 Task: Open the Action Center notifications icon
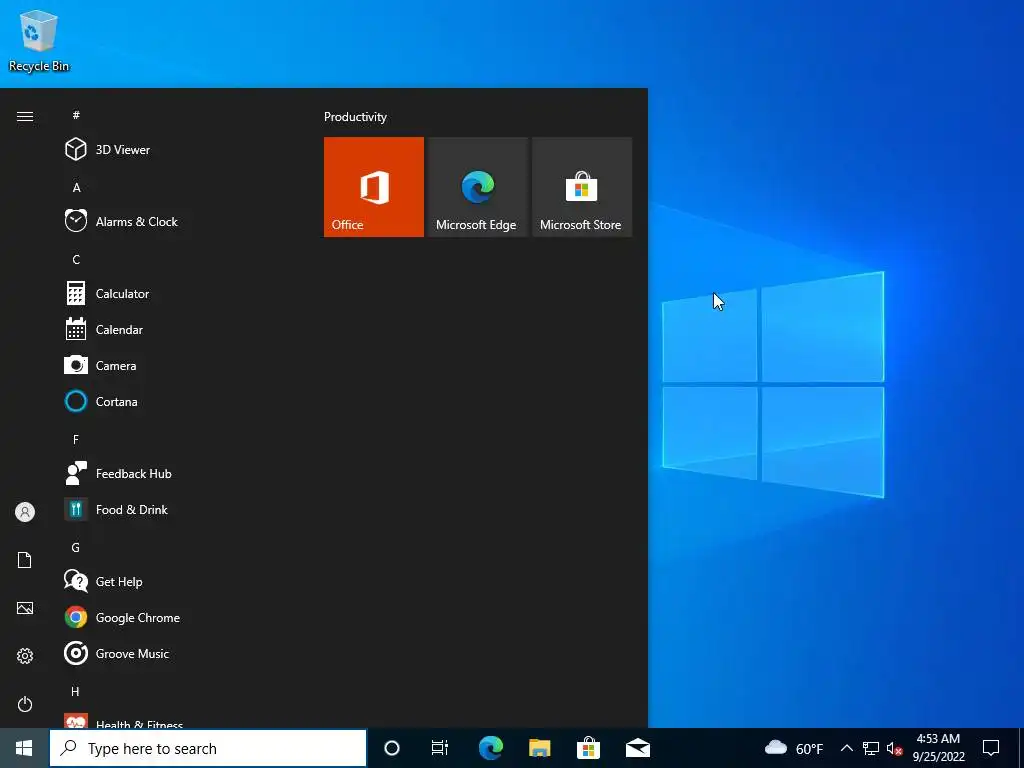[991, 748]
